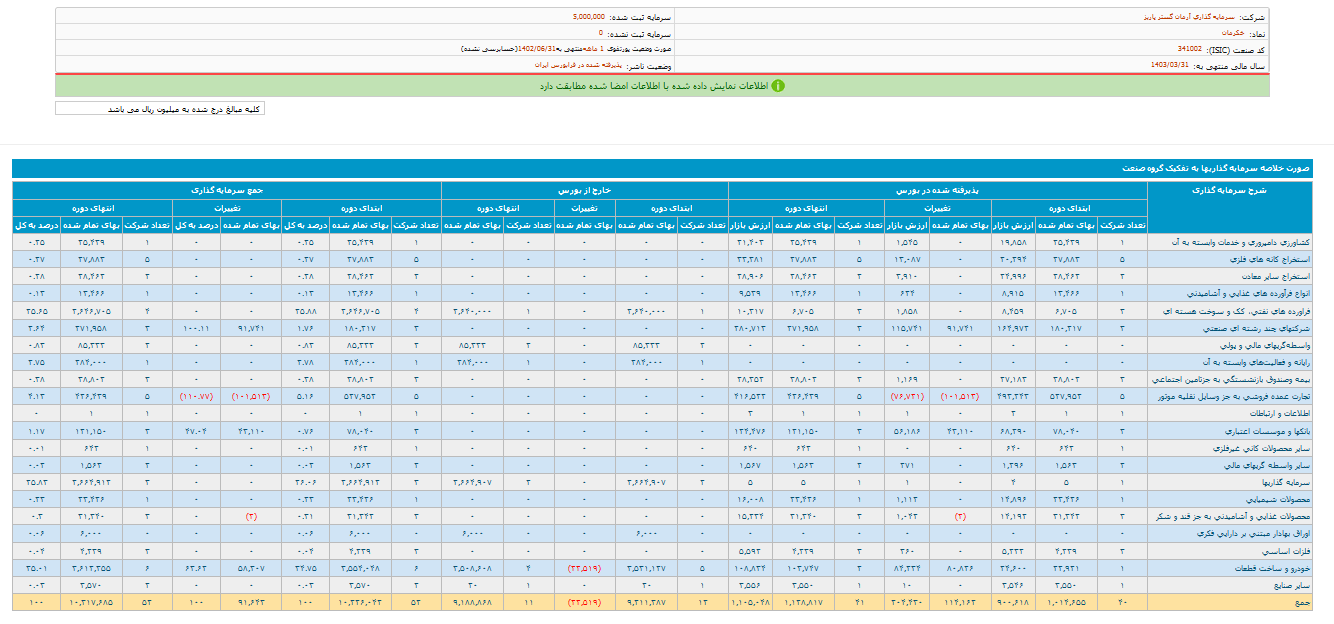Click the fiscal year end date 1403/03/31
This screenshot has width=1334, height=624.
(1169, 65)
